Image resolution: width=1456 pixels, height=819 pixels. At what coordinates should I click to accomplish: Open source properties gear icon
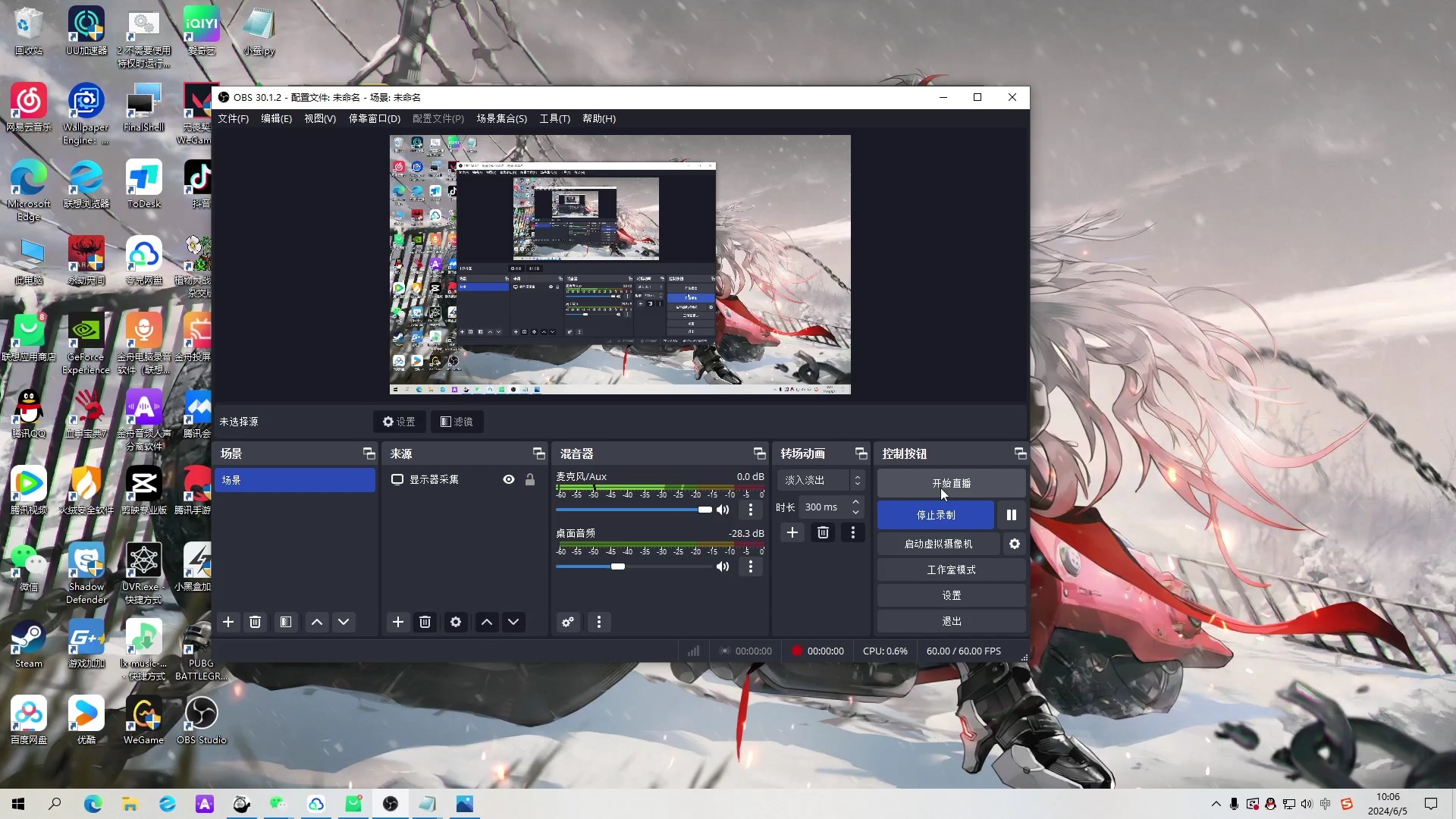tap(456, 622)
